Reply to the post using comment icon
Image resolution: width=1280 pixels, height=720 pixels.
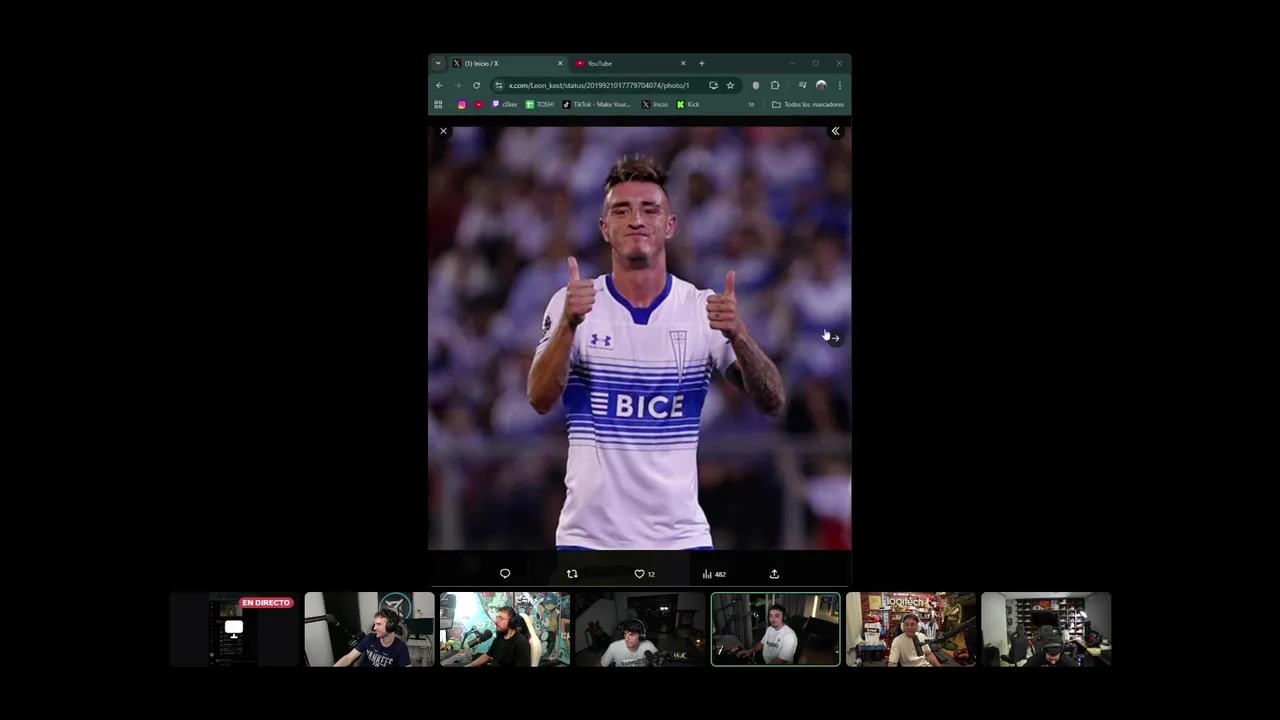[x=505, y=574]
